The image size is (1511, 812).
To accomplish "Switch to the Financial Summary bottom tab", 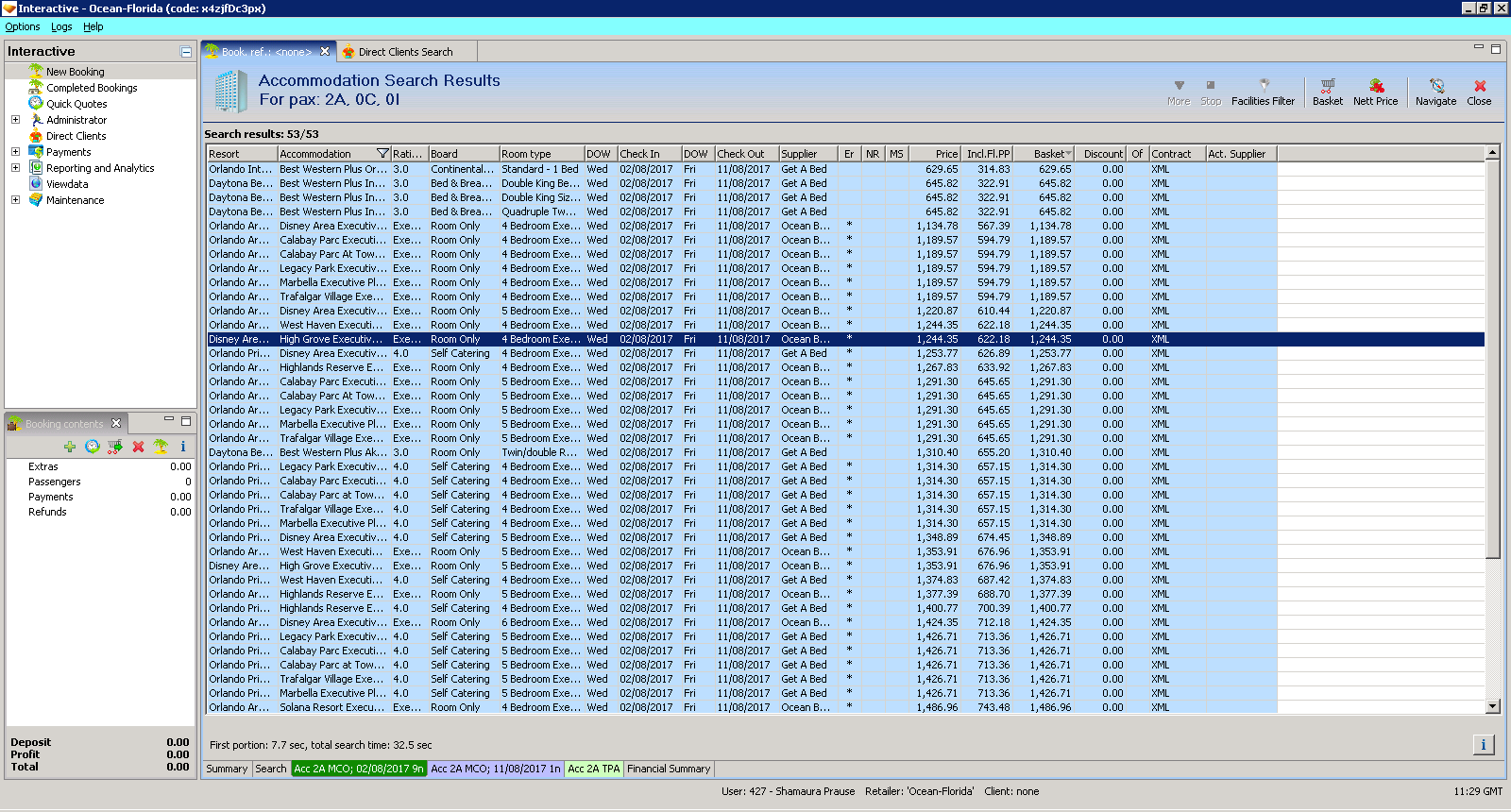I will pos(669,770).
